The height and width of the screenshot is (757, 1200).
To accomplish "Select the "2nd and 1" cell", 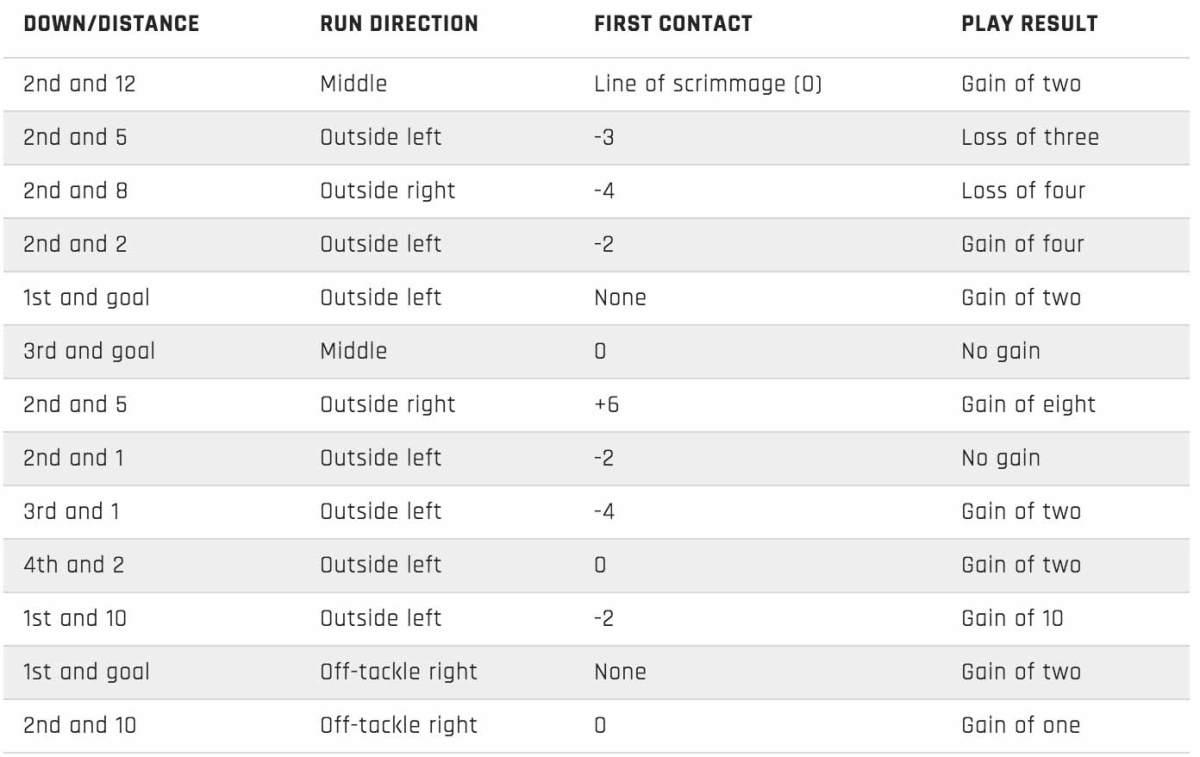I will pyautogui.click(x=73, y=458).
